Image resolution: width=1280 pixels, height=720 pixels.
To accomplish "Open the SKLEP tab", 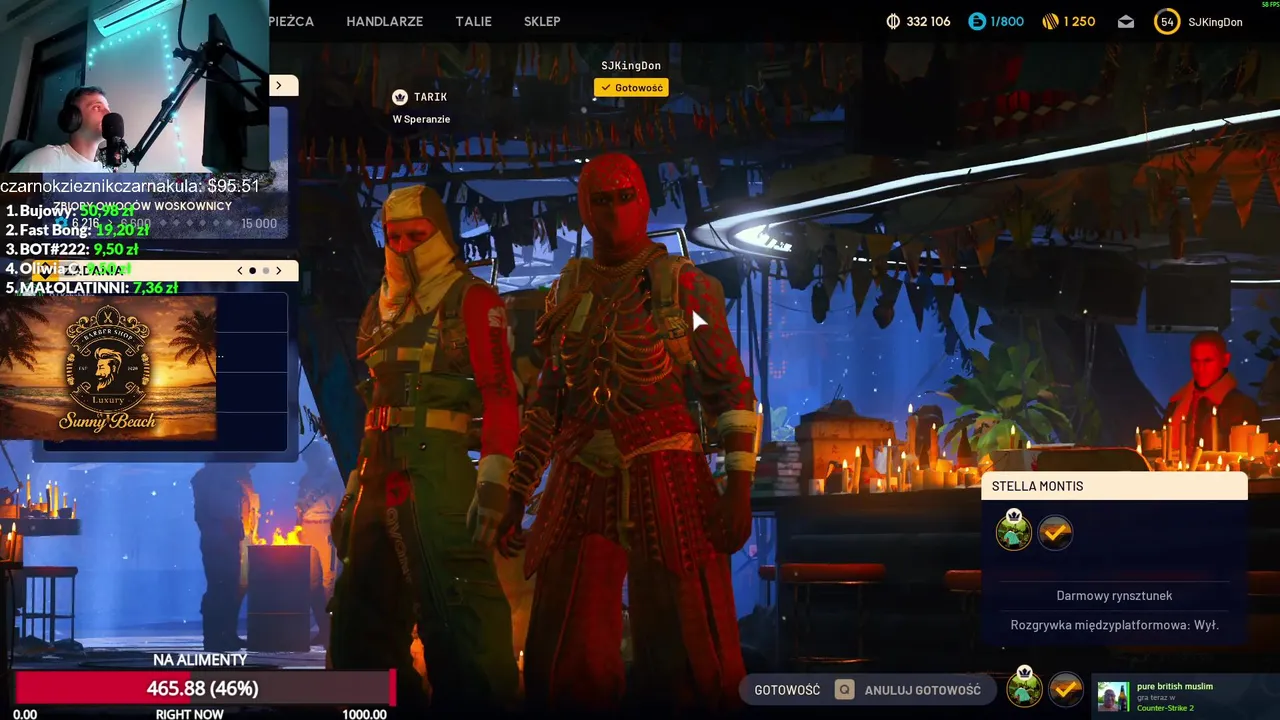I will (x=542, y=21).
